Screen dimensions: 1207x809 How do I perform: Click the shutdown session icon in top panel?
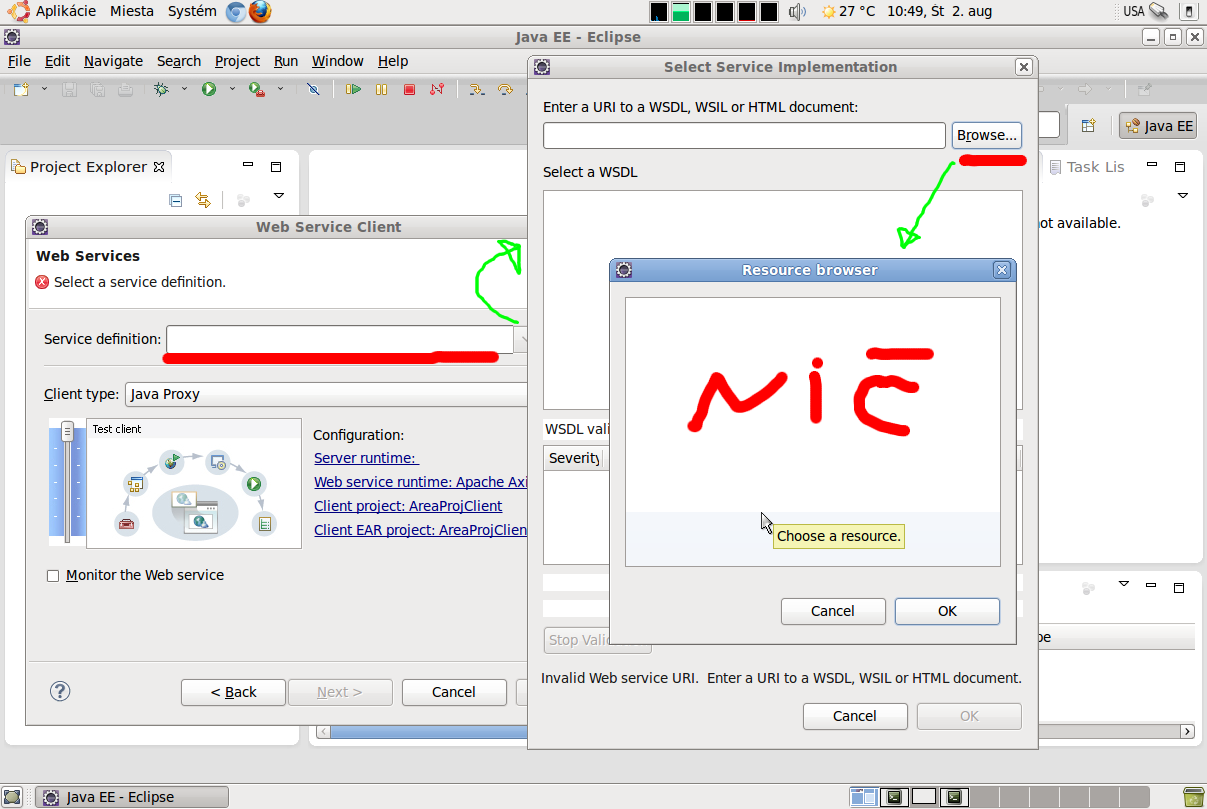[1189, 12]
